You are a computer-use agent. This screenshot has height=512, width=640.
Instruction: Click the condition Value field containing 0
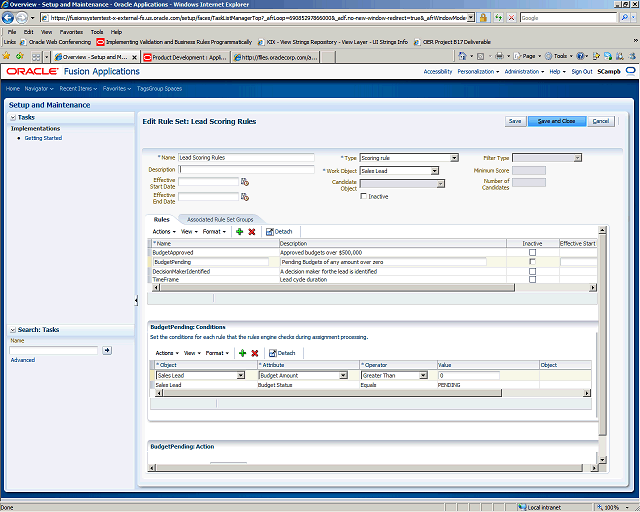[469, 376]
